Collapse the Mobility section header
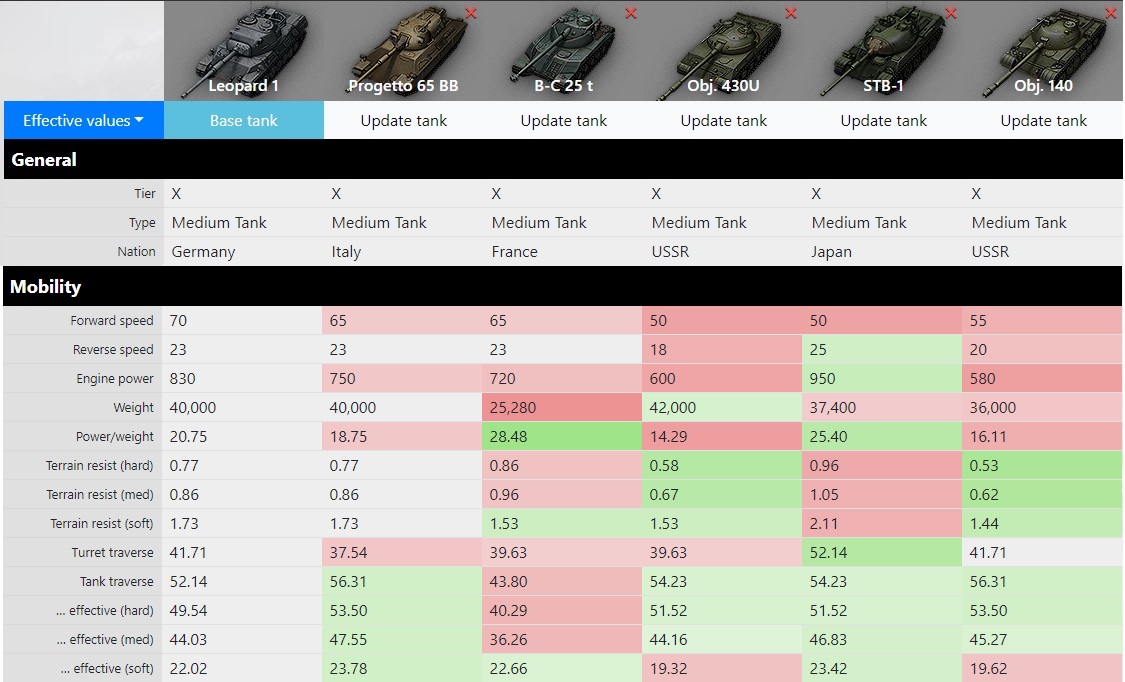Viewport: 1125px width, 682px height. point(45,286)
